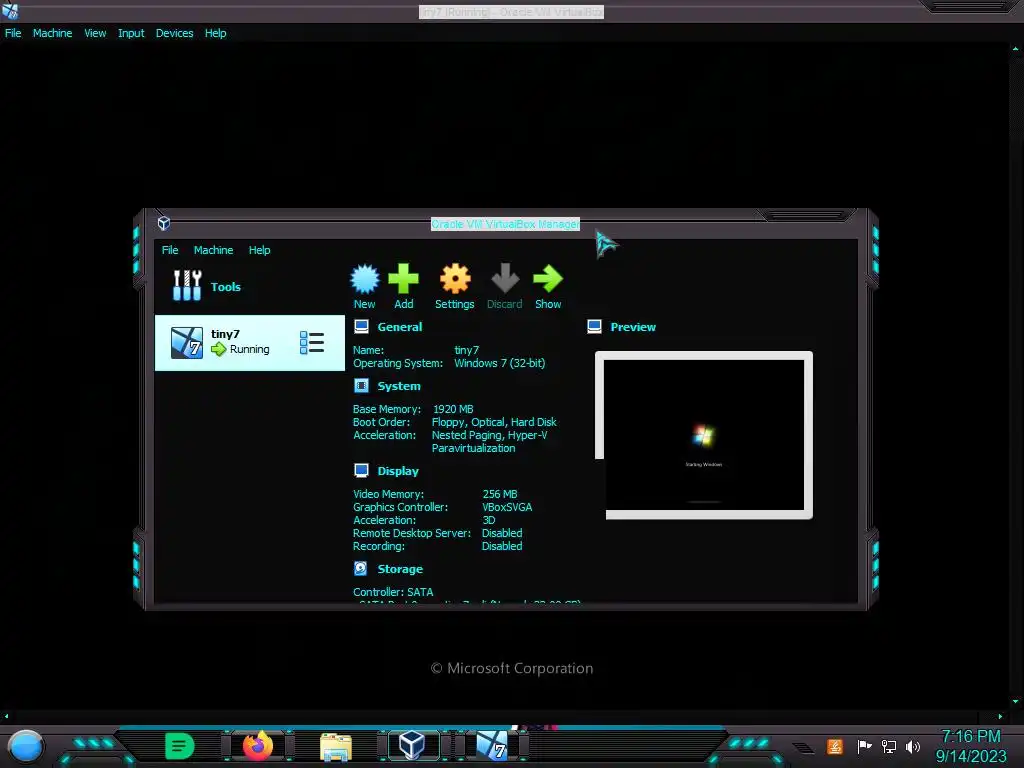Click the green Add machine icon
Screen dimensions: 1024x768
[404, 279]
